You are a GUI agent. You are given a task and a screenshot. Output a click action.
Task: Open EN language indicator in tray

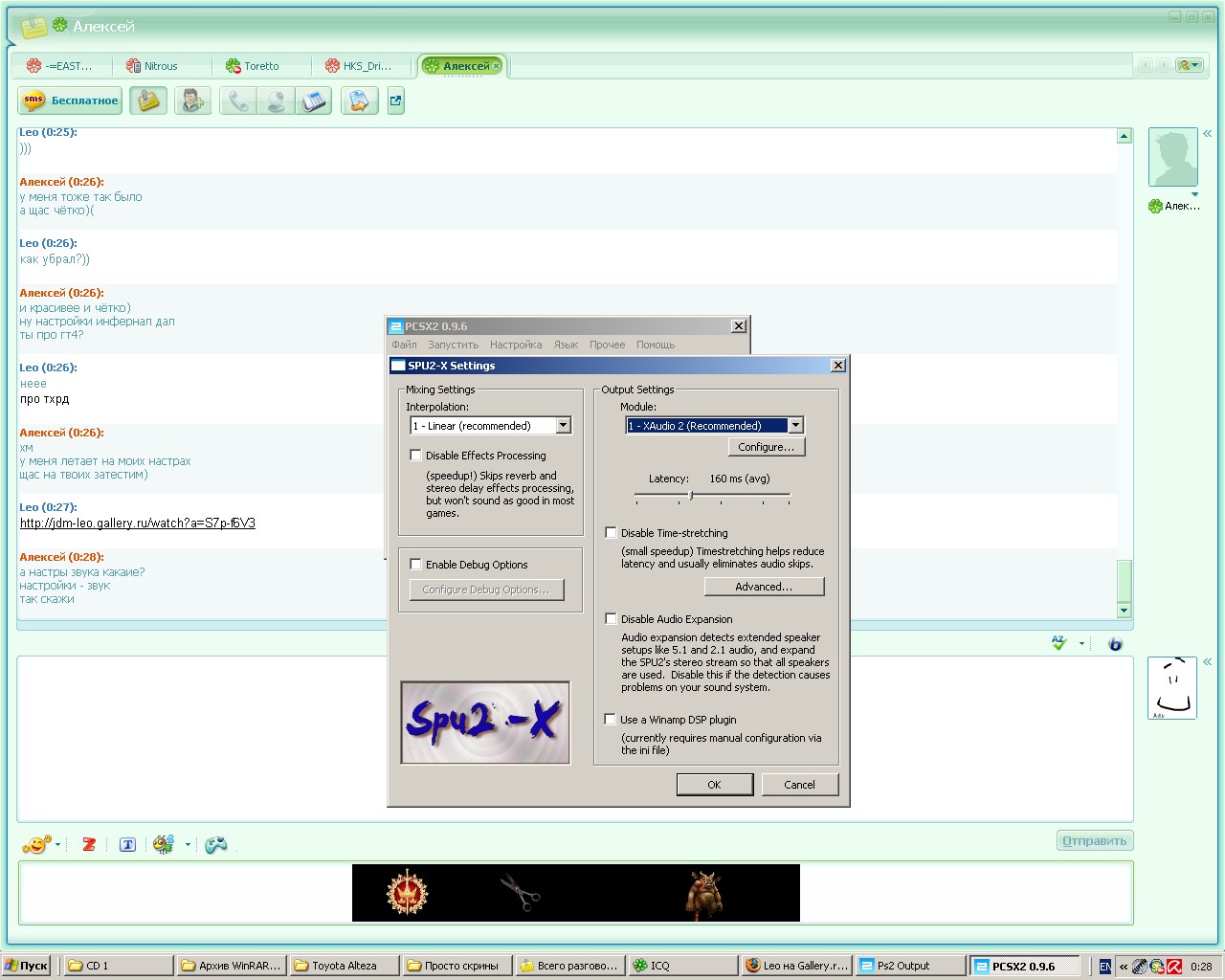point(1105,967)
